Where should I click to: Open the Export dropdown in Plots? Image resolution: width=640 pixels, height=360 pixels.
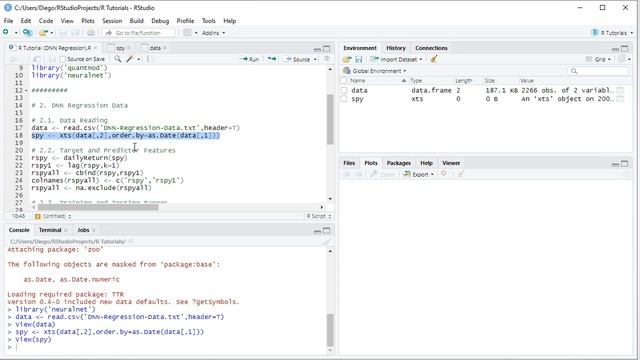click(x=419, y=174)
